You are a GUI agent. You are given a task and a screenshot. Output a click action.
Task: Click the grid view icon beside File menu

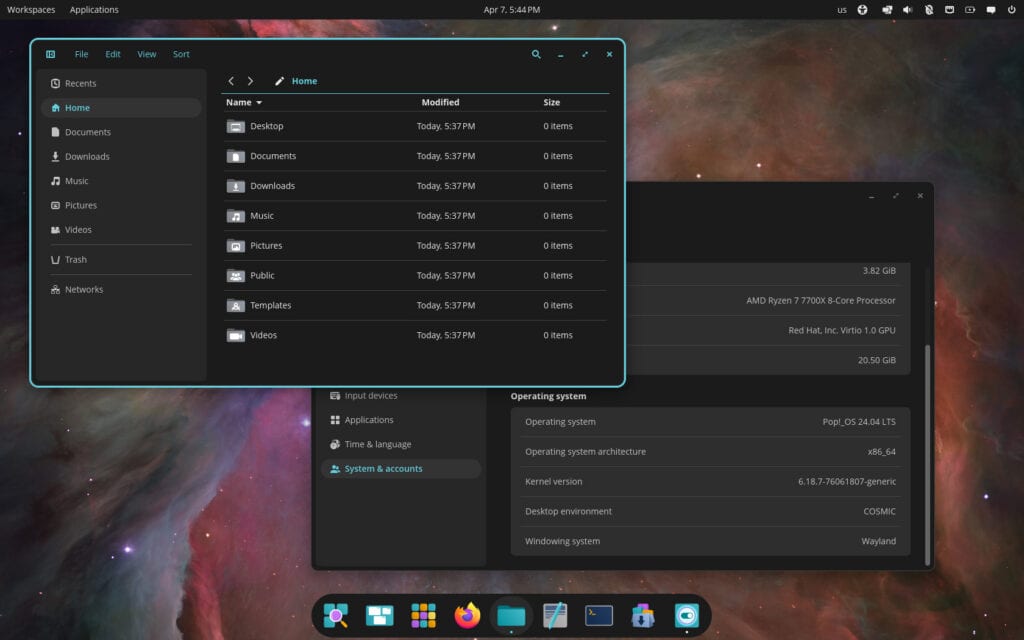(x=50, y=54)
